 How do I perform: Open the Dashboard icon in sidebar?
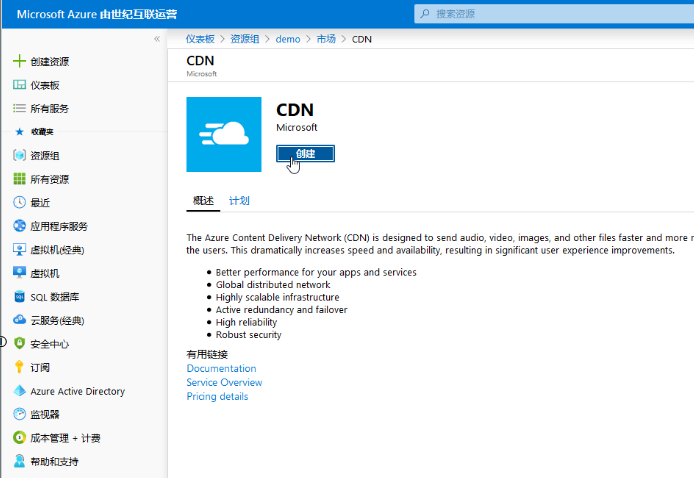pyautogui.click(x=19, y=85)
